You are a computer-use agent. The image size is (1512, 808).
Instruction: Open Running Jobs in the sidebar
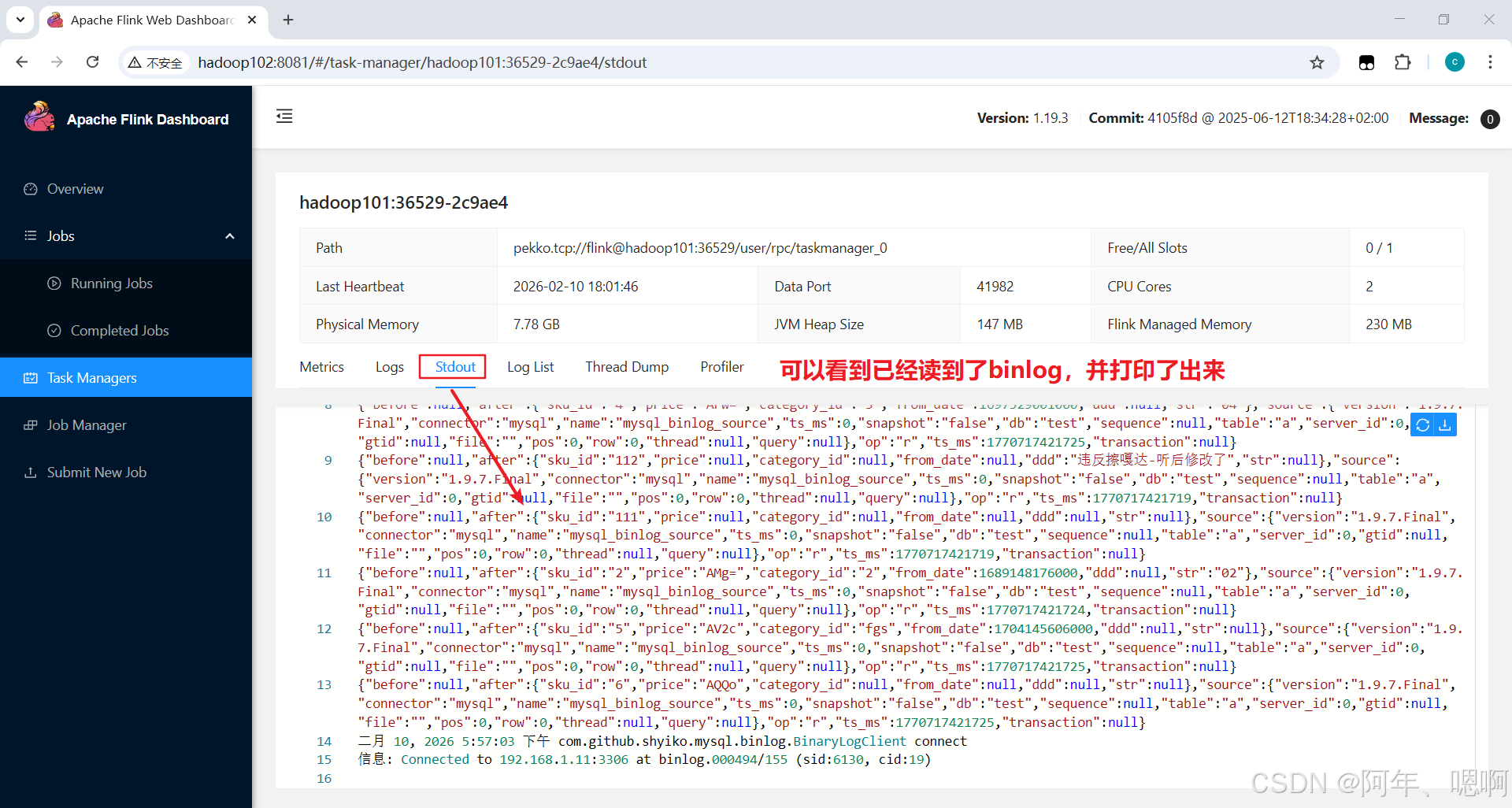[x=126, y=284]
